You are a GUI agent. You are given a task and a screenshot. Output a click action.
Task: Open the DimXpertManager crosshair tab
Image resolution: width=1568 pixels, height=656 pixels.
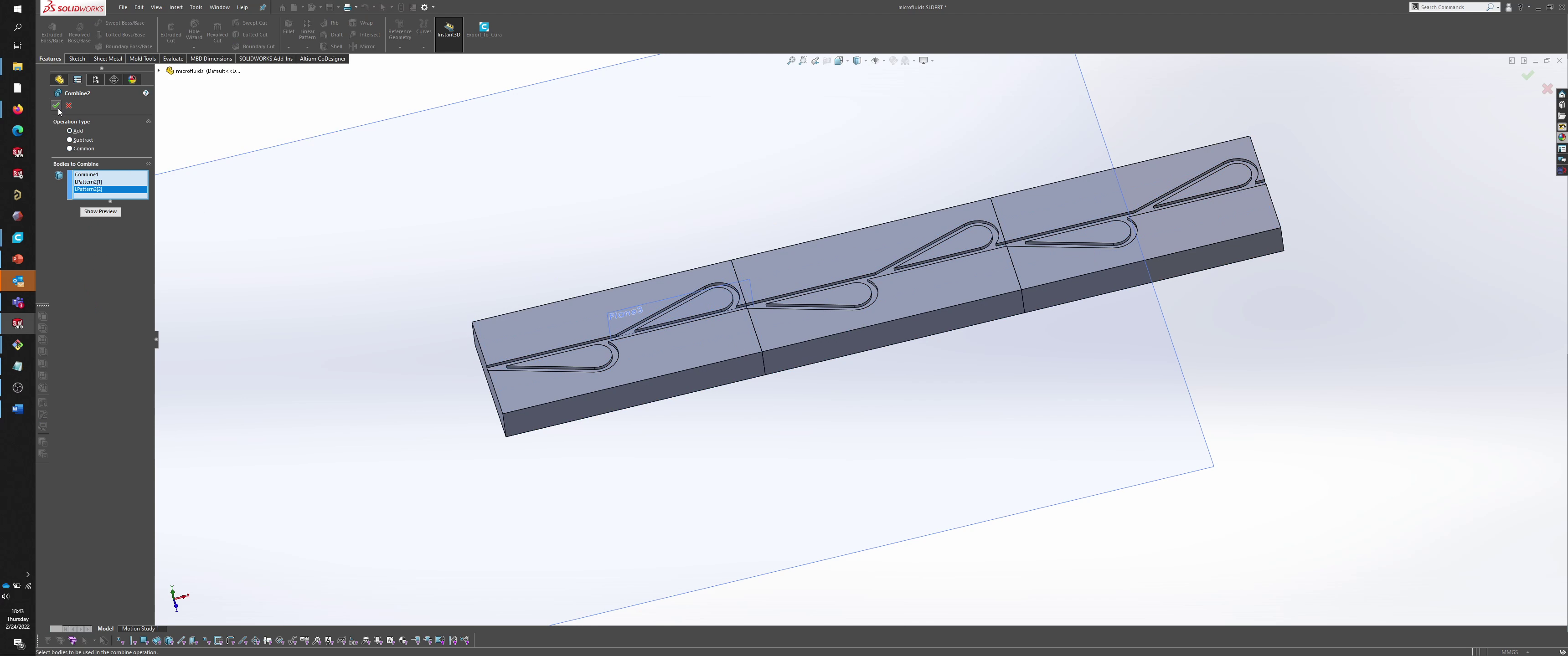click(x=114, y=80)
